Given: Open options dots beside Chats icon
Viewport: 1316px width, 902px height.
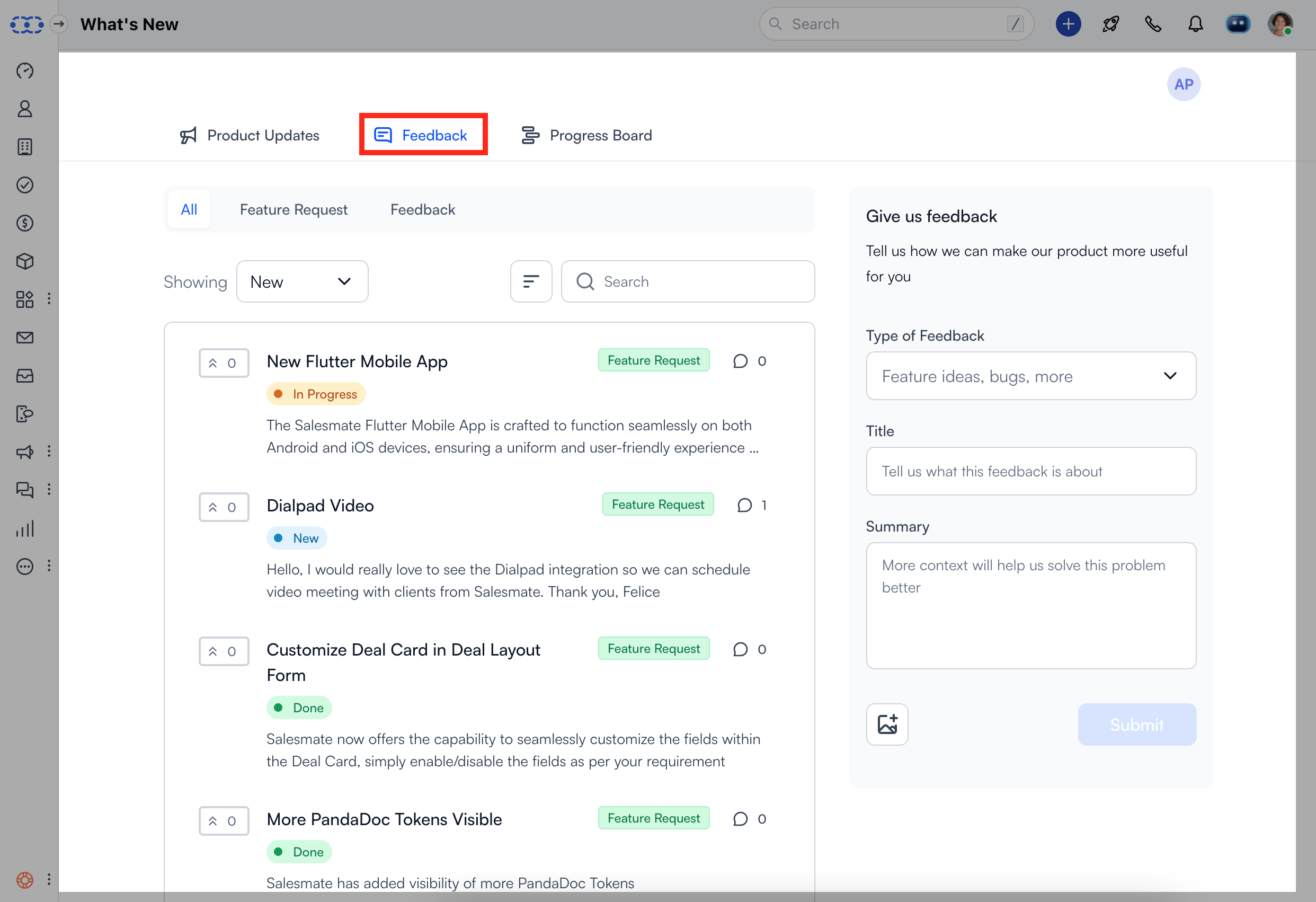Looking at the screenshot, I should [49, 490].
